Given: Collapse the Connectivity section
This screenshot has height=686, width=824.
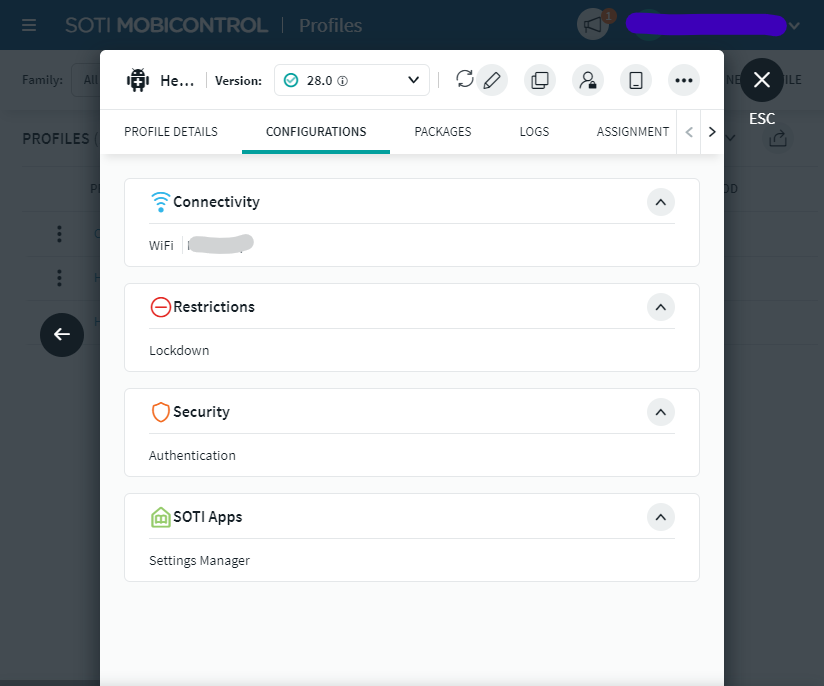Looking at the screenshot, I should [660, 202].
